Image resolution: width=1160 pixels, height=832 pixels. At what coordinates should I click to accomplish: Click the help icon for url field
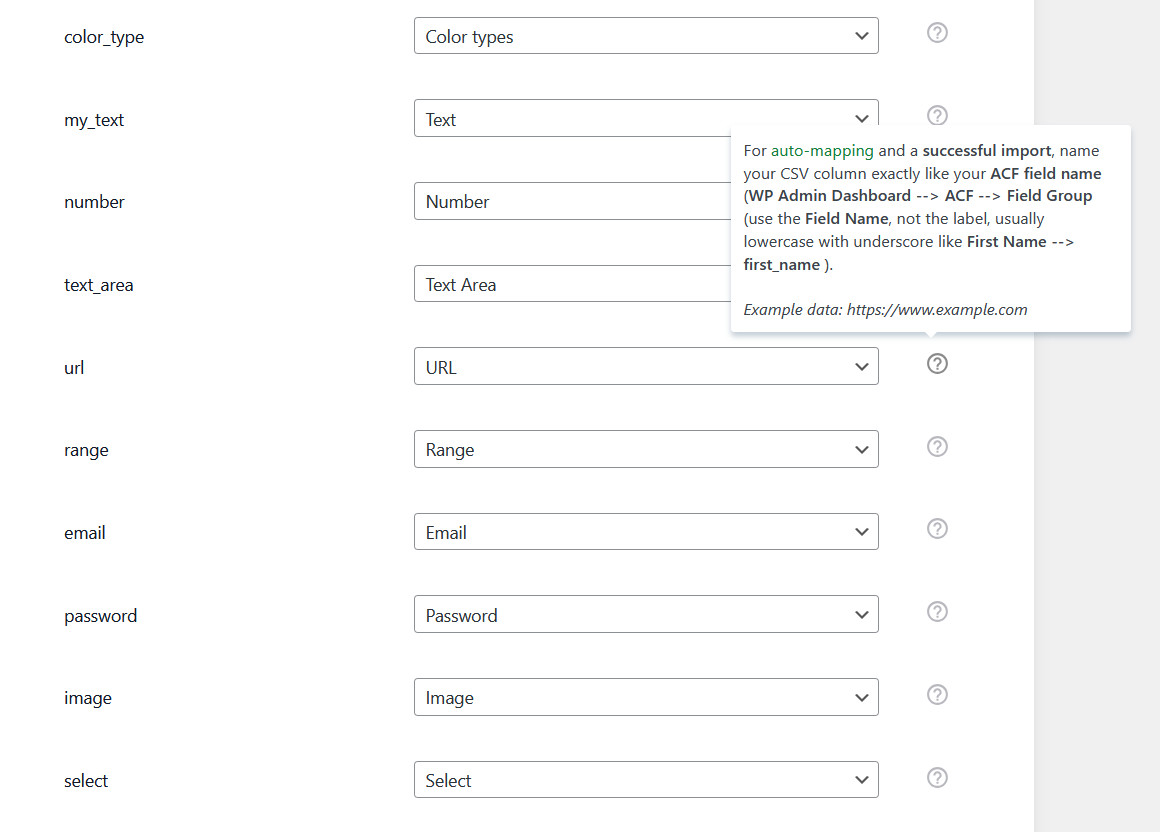coord(937,364)
